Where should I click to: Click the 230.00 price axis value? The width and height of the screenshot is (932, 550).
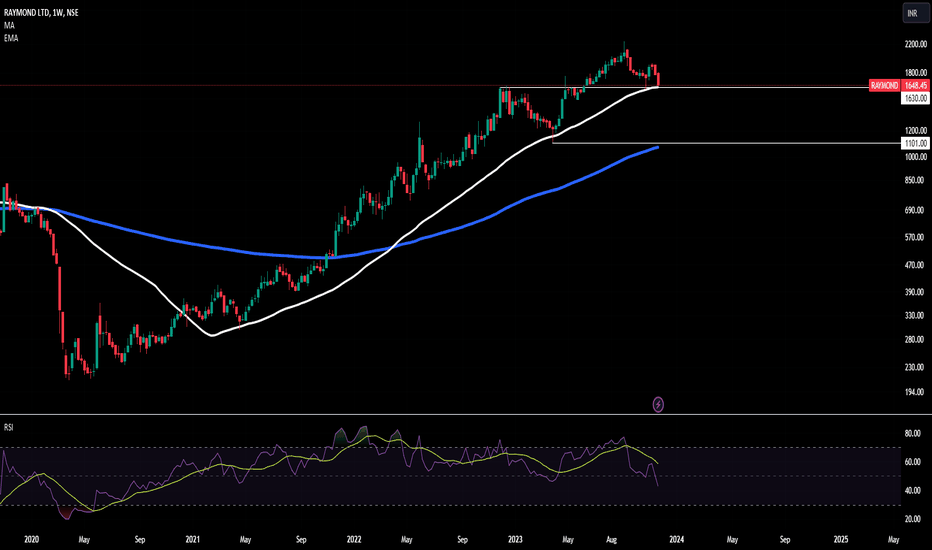[915, 367]
